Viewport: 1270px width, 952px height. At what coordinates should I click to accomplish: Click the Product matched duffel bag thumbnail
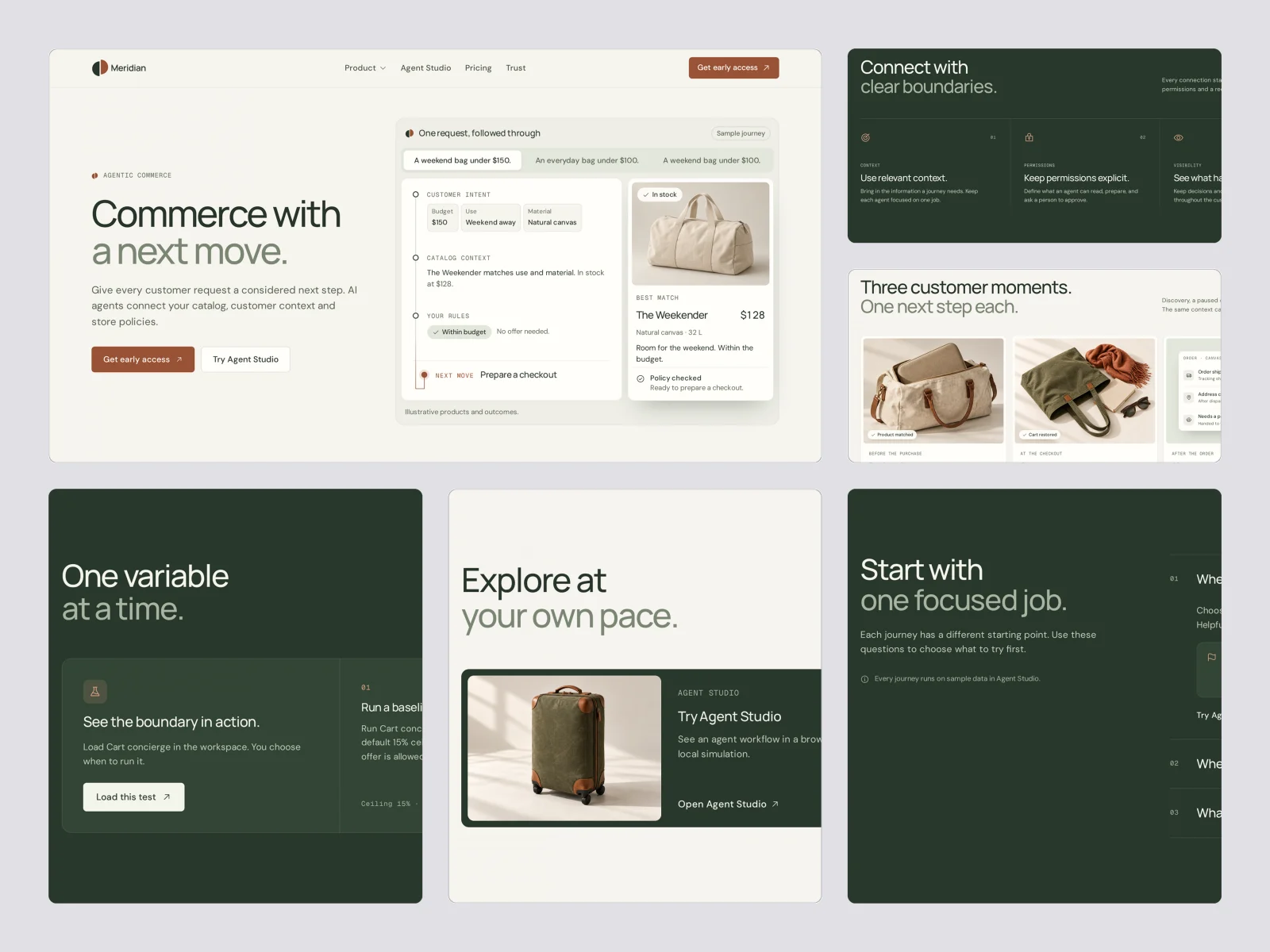pyautogui.click(x=933, y=390)
